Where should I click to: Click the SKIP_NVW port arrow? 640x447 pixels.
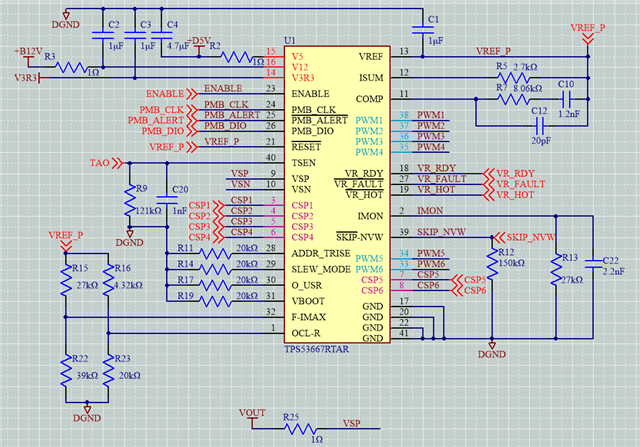498,237
